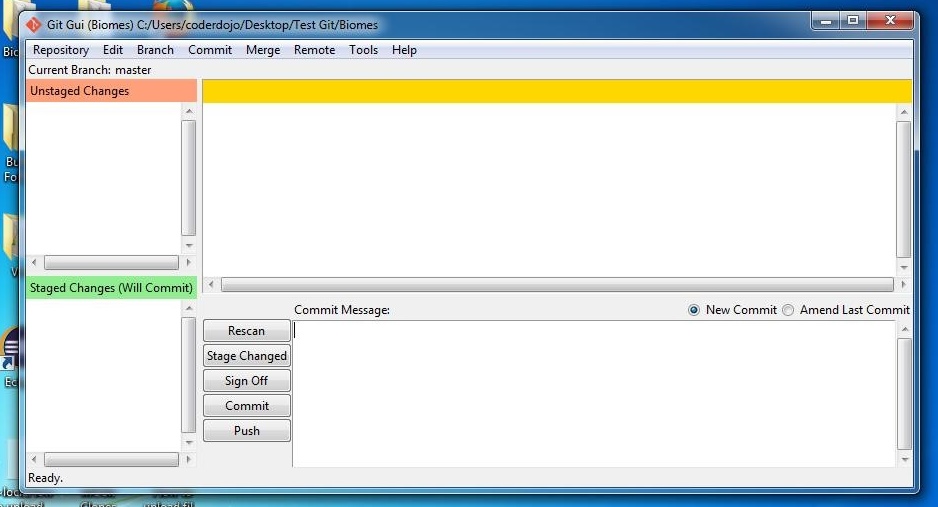This screenshot has height=507, width=938.
Task: Click the diff pane horizontal scrollbar
Action: click(556, 285)
